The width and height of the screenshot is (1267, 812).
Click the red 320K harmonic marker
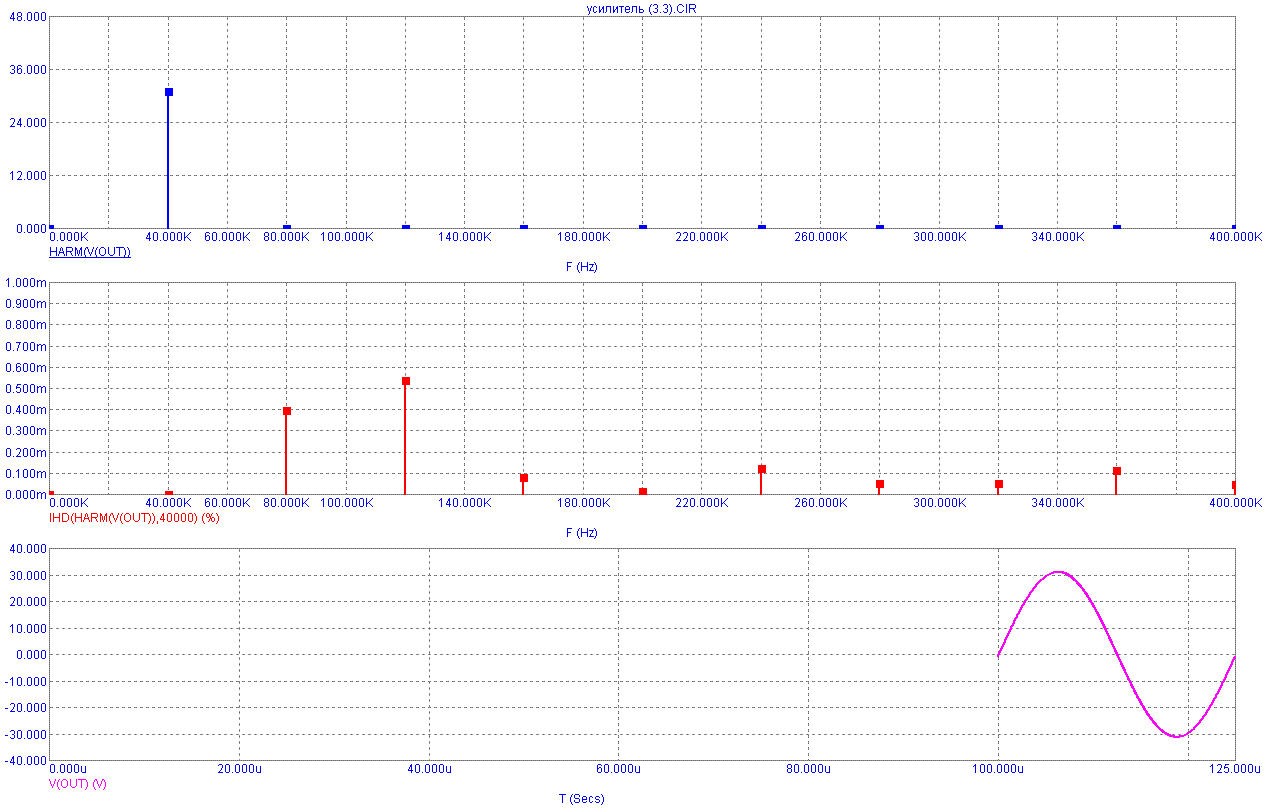coord(999,484)
